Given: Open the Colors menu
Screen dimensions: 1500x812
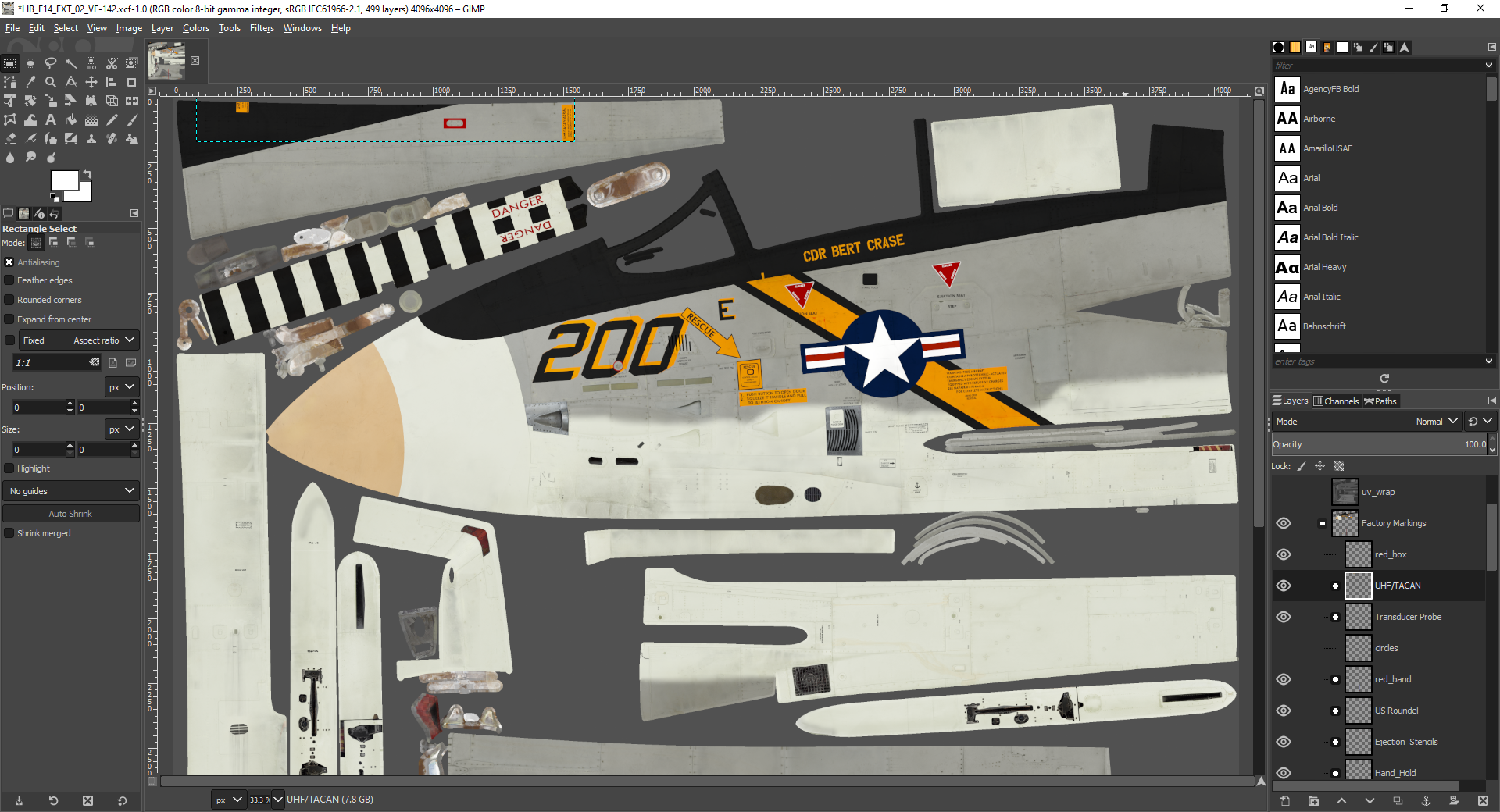Looking at the screenshot, I should point(196,28).
